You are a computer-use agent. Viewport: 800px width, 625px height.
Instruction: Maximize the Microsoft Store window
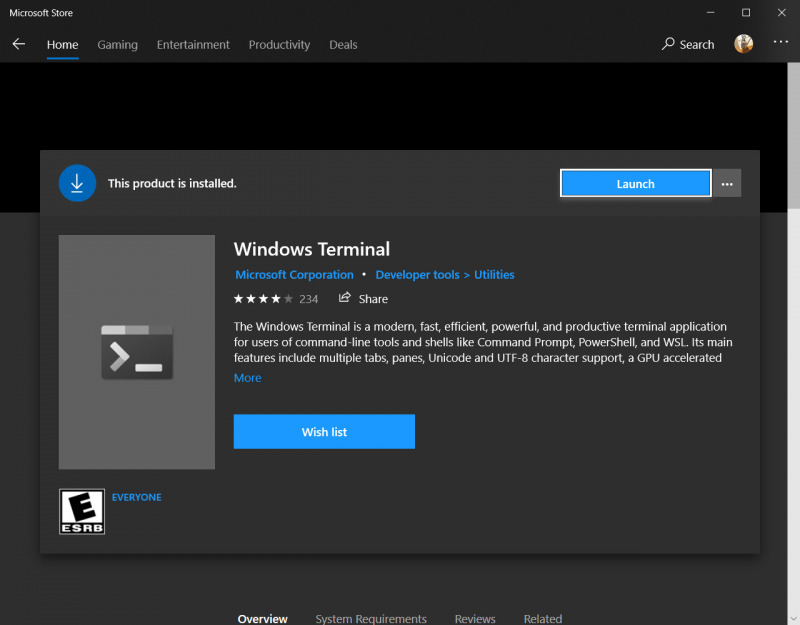tap(746, 13)
